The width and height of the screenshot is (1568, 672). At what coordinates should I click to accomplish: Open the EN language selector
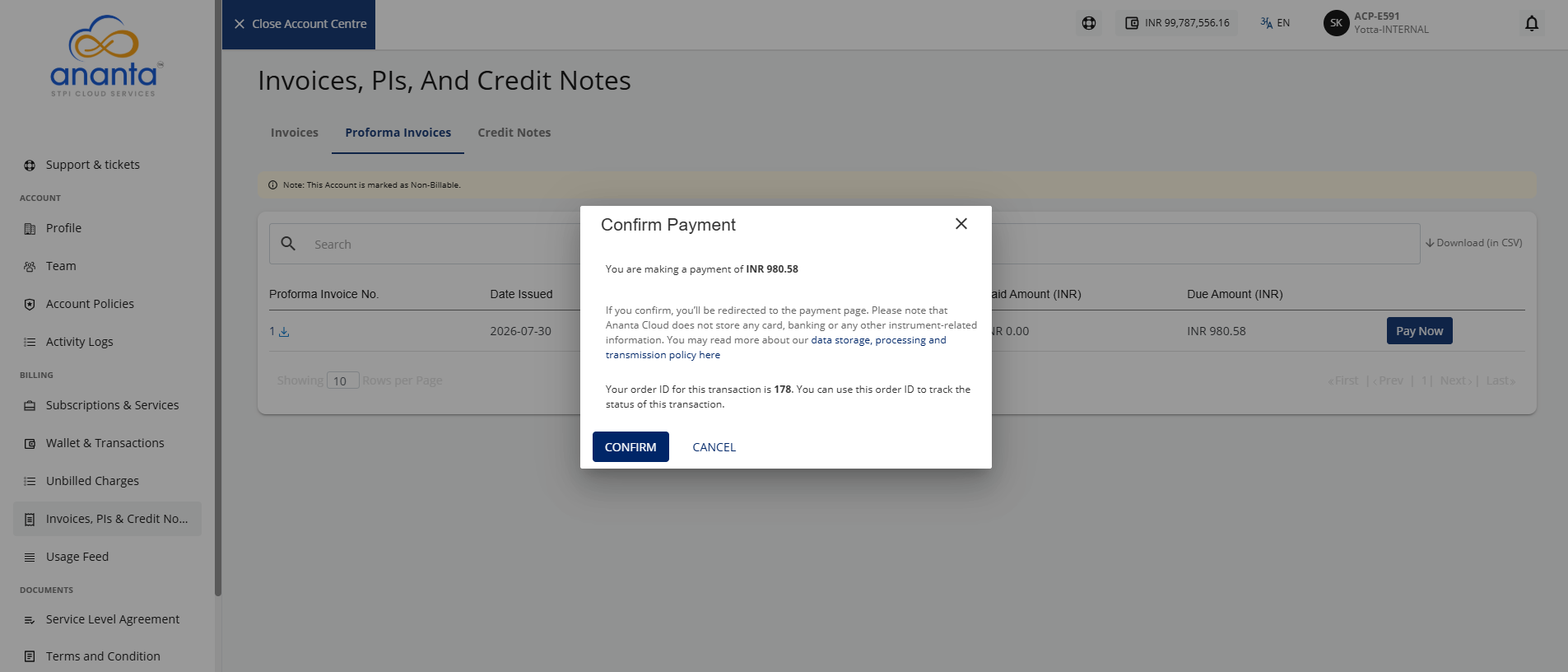pos(1275,23)
